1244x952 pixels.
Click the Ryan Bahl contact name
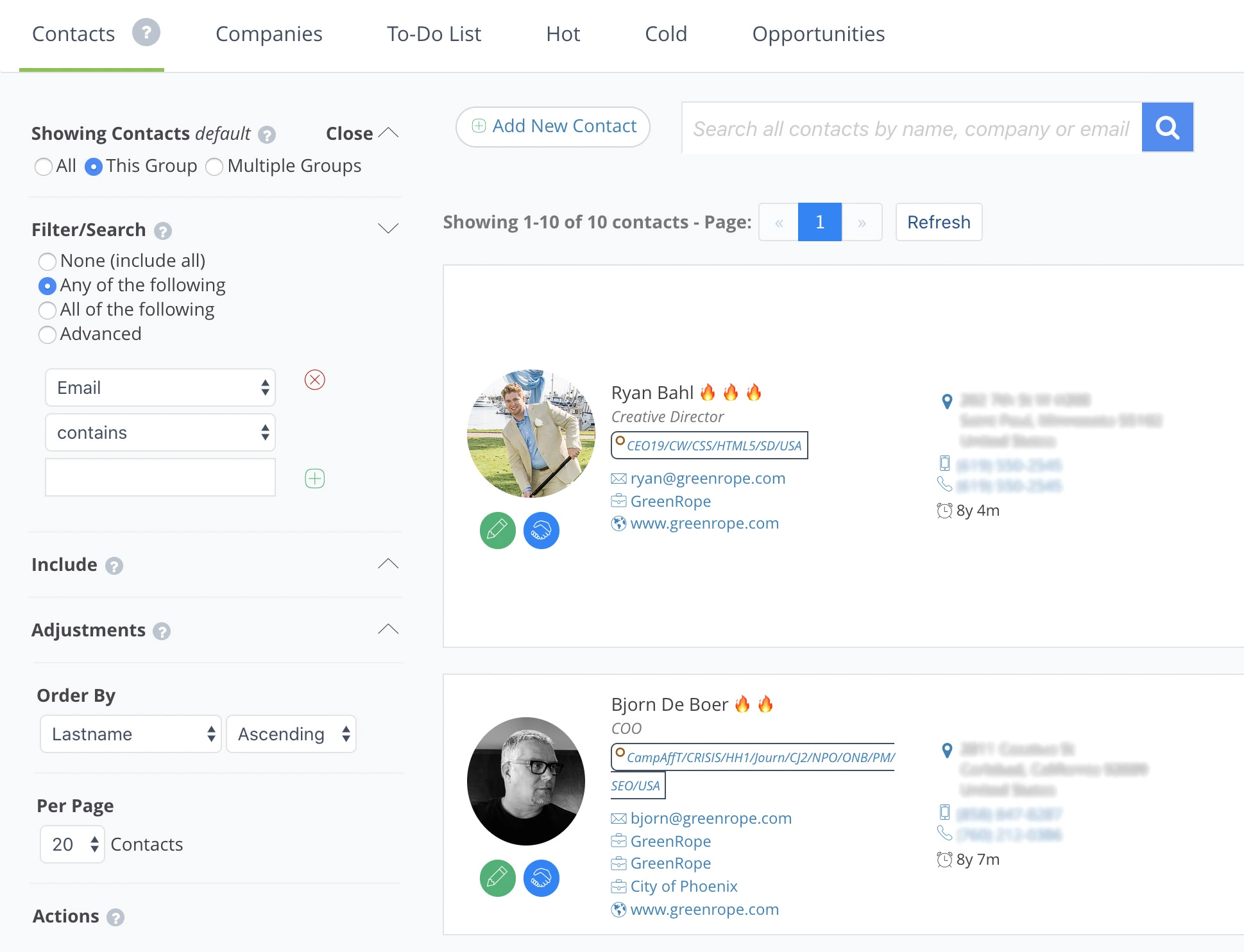click(652, 393)
